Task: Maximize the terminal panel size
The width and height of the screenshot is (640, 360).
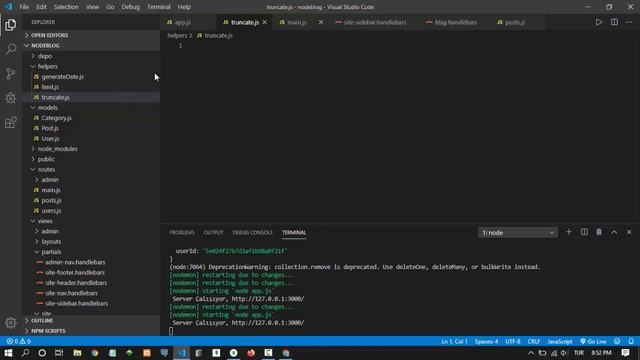Action: [614, 232]
